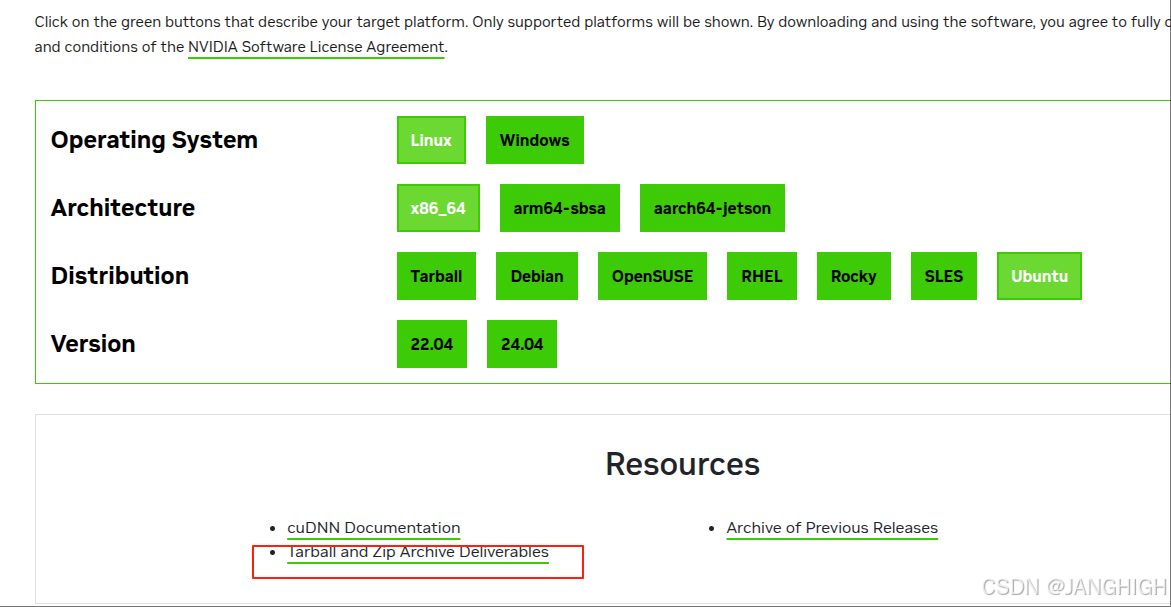Select version 24.04
The image size is (1171, 607).
(522, 344)
